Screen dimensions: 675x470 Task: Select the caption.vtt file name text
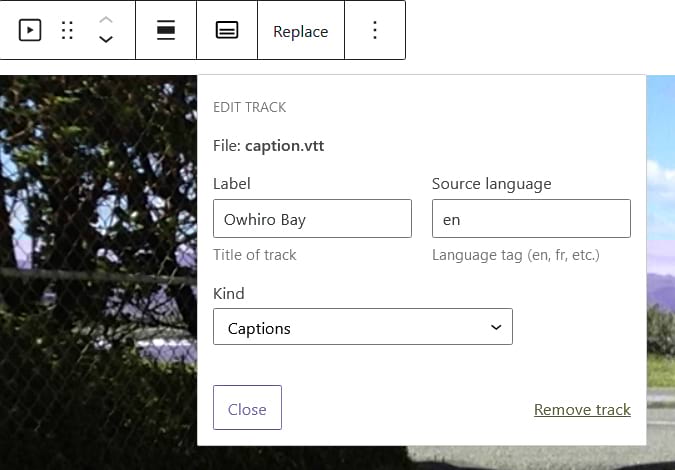[x=284, y=146]
